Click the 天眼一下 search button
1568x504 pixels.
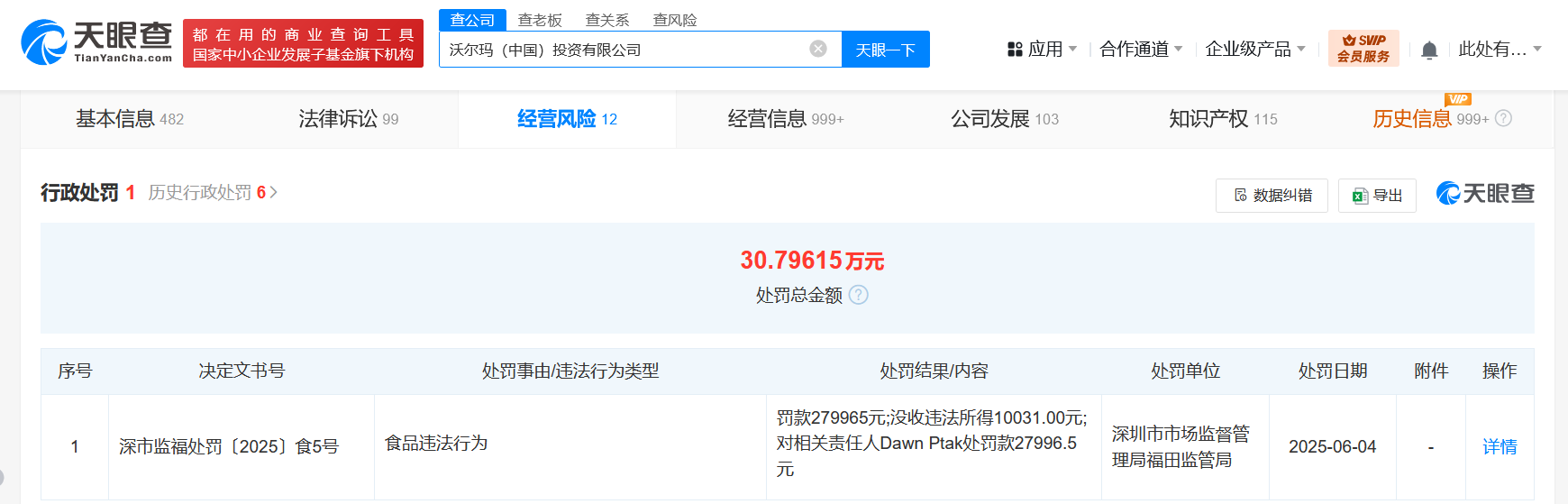(886, 50)
